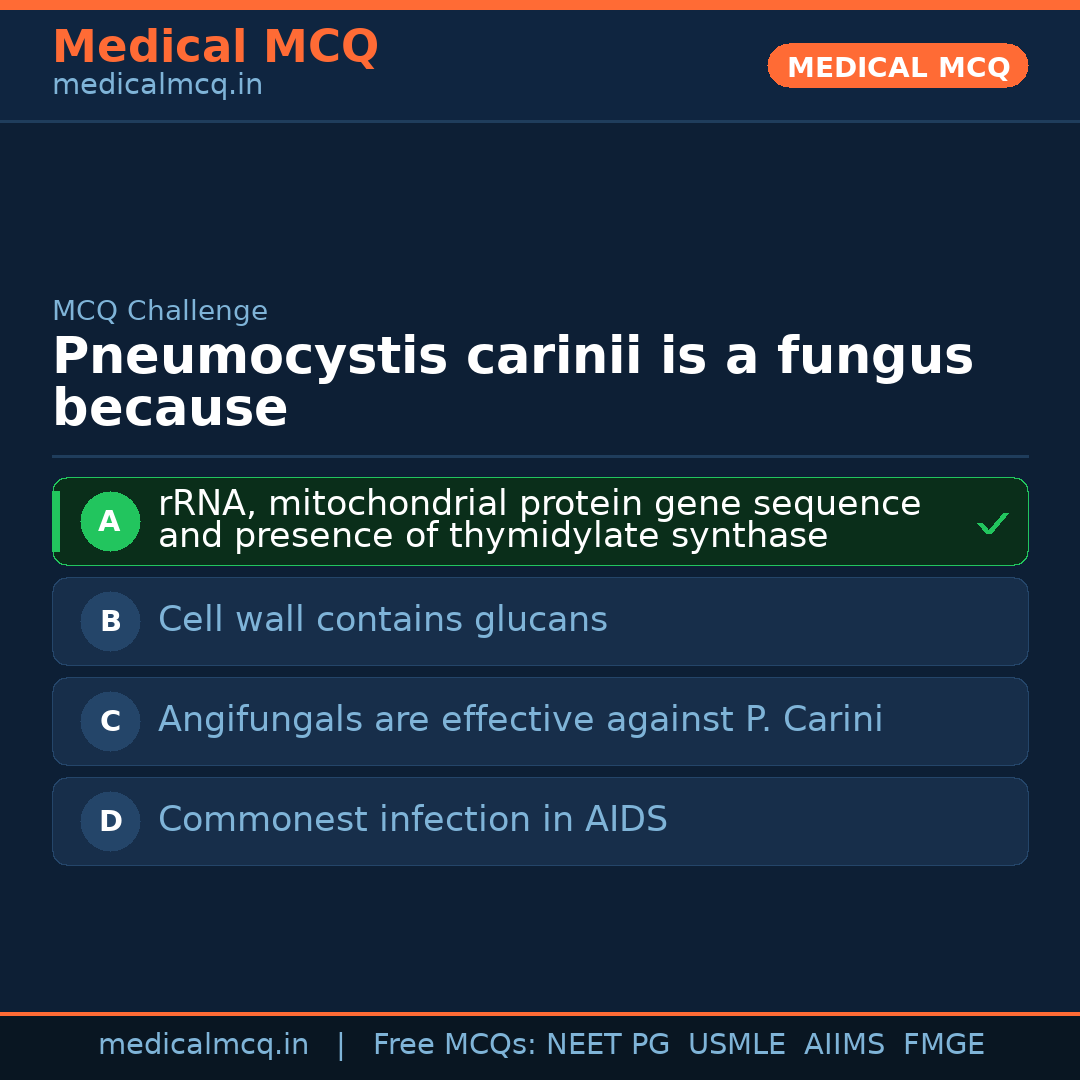Select answer 'Angifungals are effective against P. Carini'
Viewport: 1080px width, 1080px height.
pos(520,720)
